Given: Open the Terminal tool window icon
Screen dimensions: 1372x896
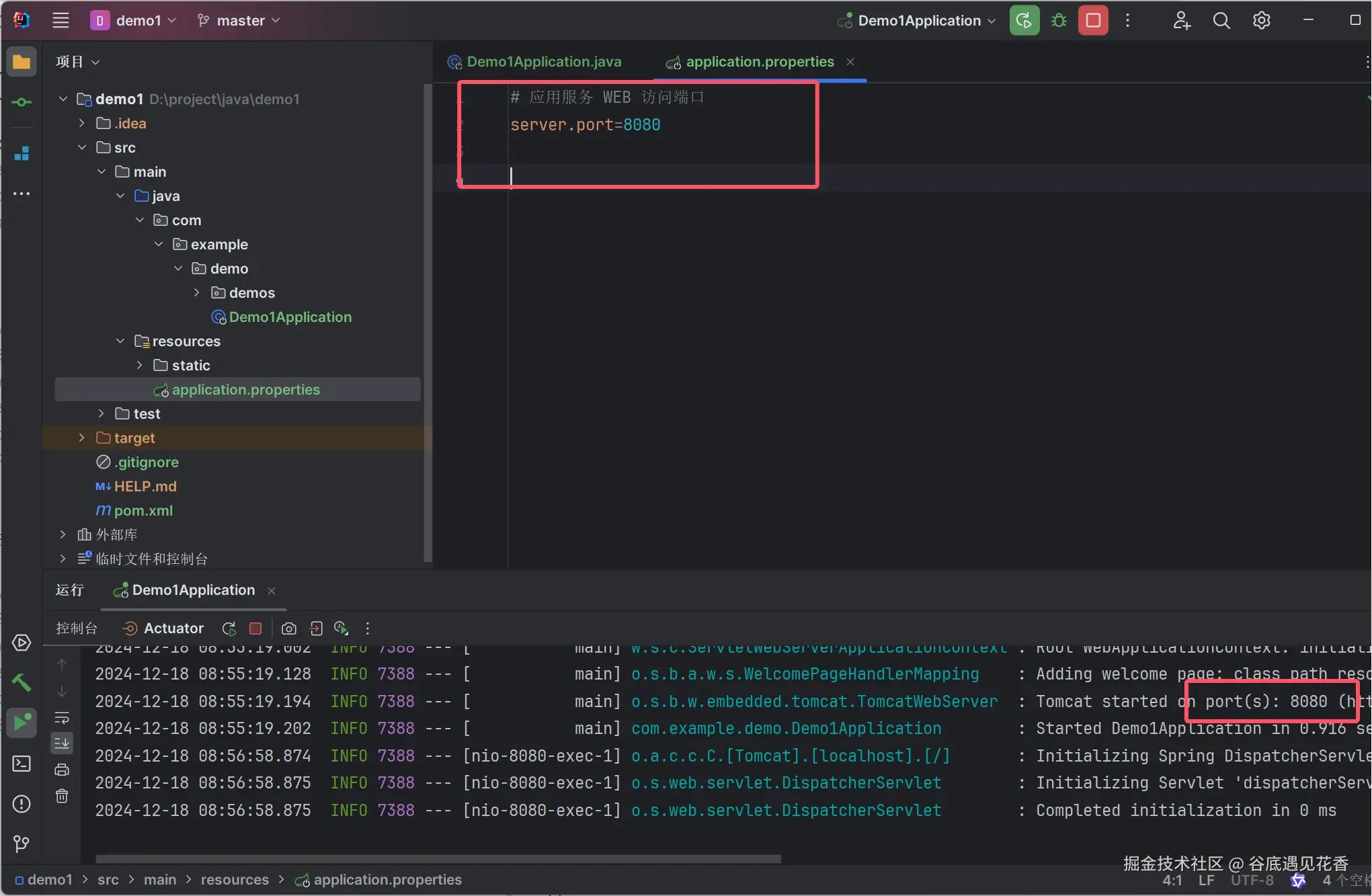Looking at the screenshot, I should click(x=22, y=764).
